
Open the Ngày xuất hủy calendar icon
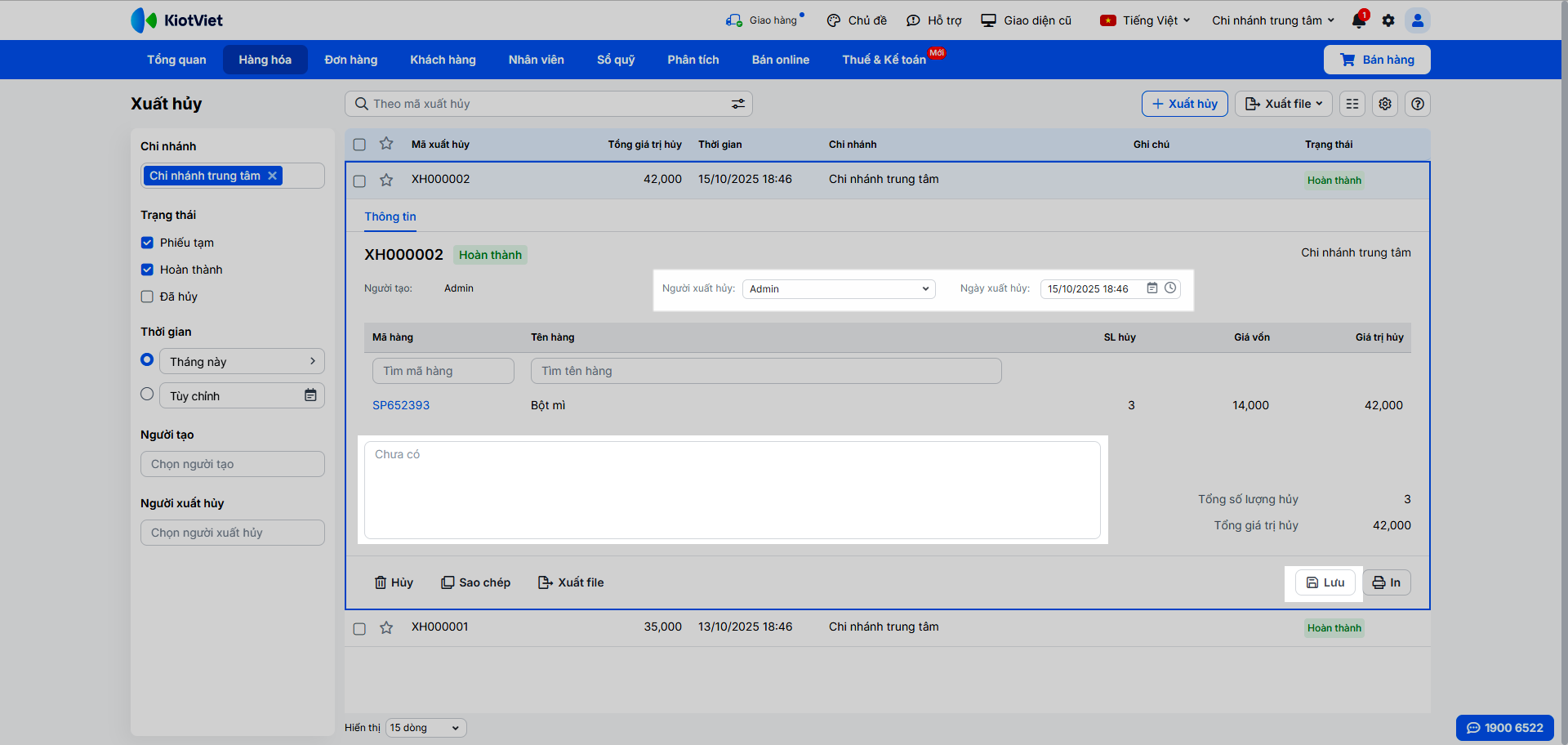coord(1152,288)
